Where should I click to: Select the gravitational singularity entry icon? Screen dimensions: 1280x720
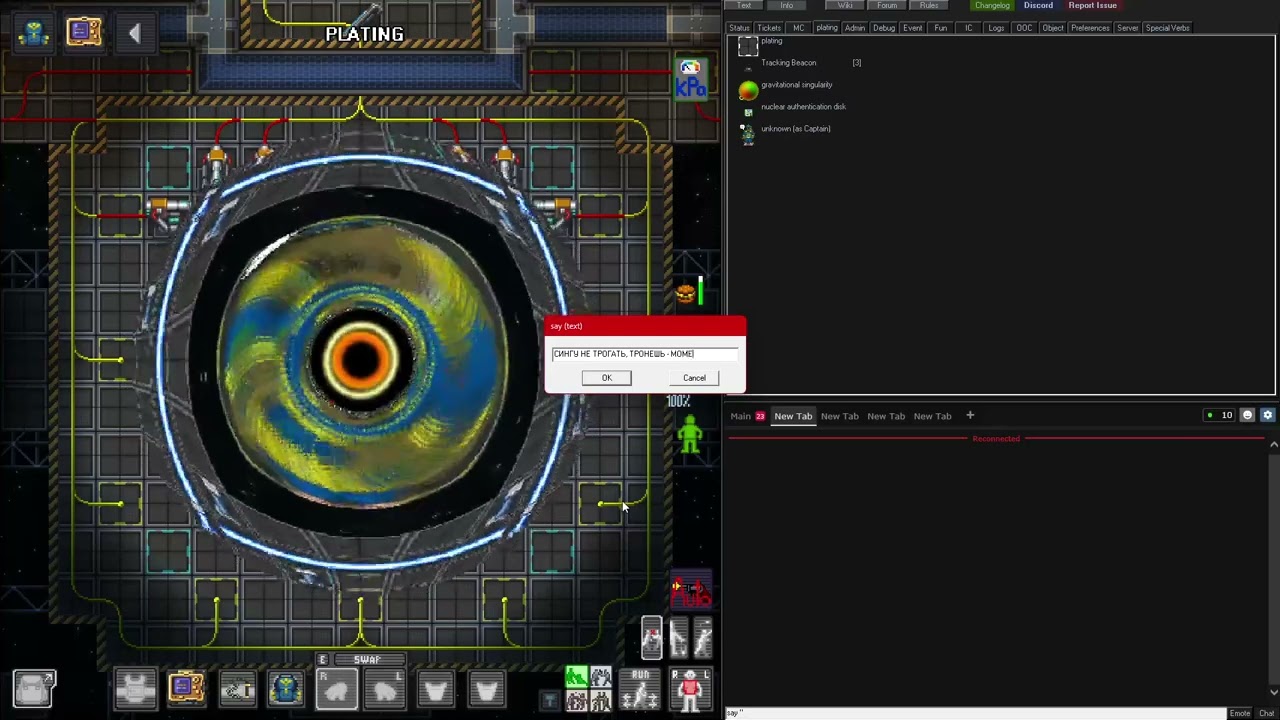(748, 90)
